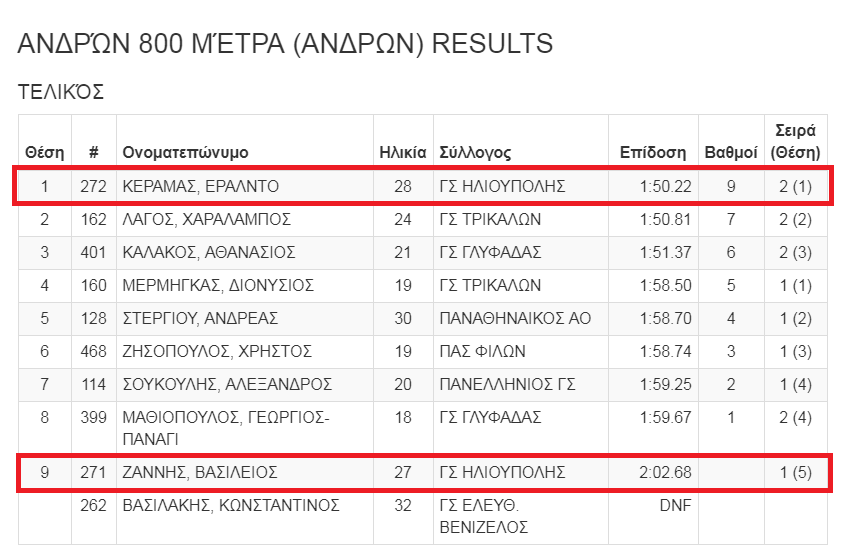
Task: Click the Ονοματεπώνυμο column header
Action: (x=185, y=152)
